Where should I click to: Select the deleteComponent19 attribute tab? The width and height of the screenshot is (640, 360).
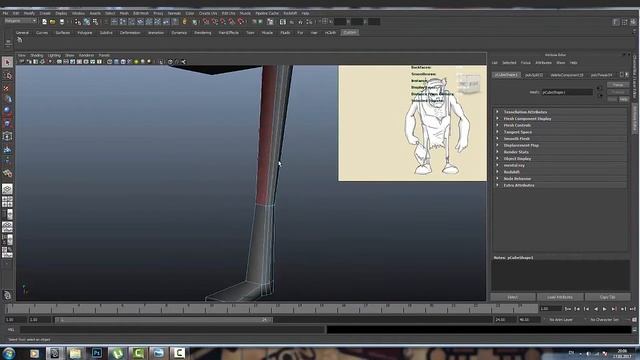[x=567, y=75]
